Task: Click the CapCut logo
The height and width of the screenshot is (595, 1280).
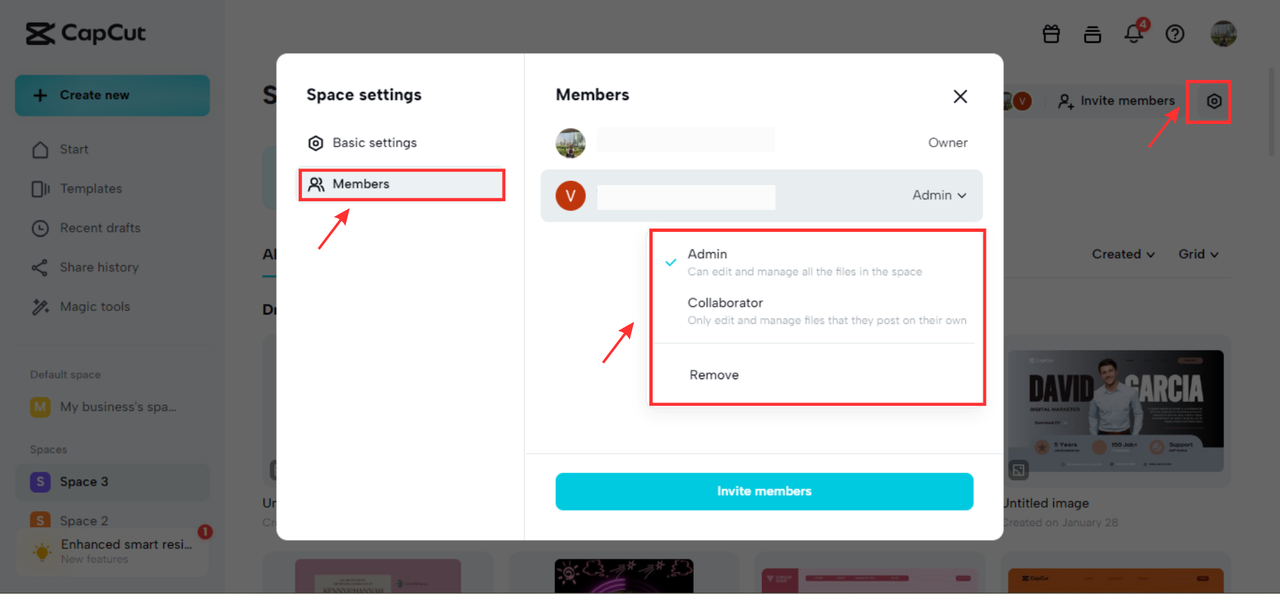Action: point(86,34)
